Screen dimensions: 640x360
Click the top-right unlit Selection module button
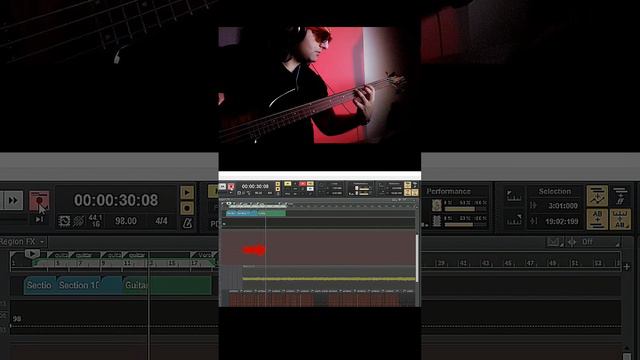tap(620, 196)
